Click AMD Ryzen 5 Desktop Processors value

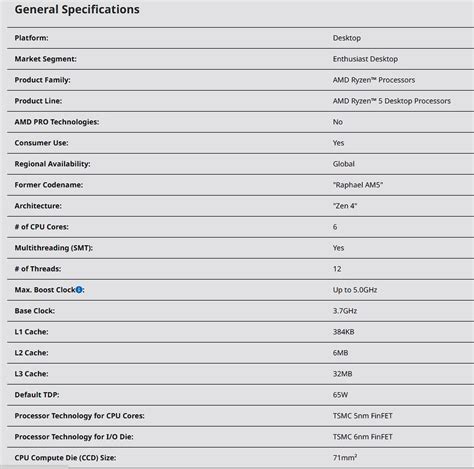tap(391, 101)
